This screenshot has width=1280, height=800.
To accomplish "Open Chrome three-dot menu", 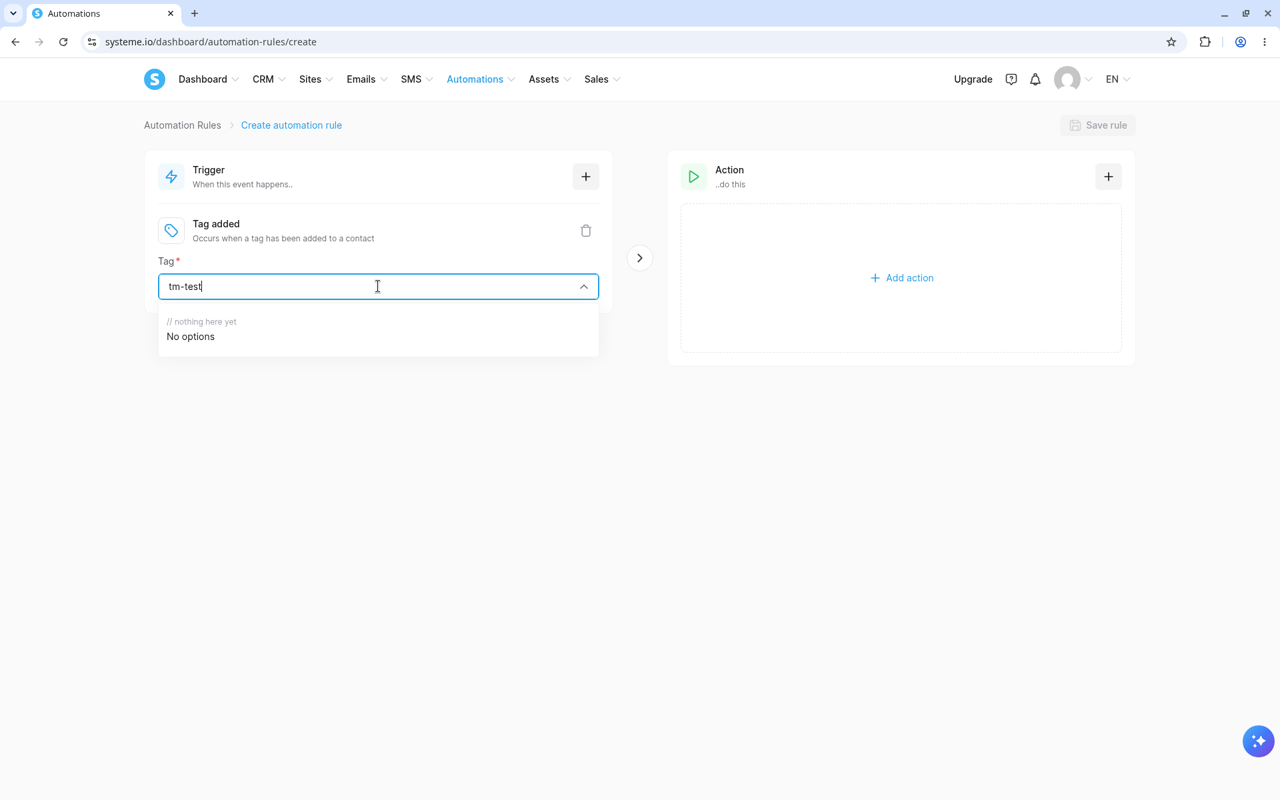I will point(1265,42).
